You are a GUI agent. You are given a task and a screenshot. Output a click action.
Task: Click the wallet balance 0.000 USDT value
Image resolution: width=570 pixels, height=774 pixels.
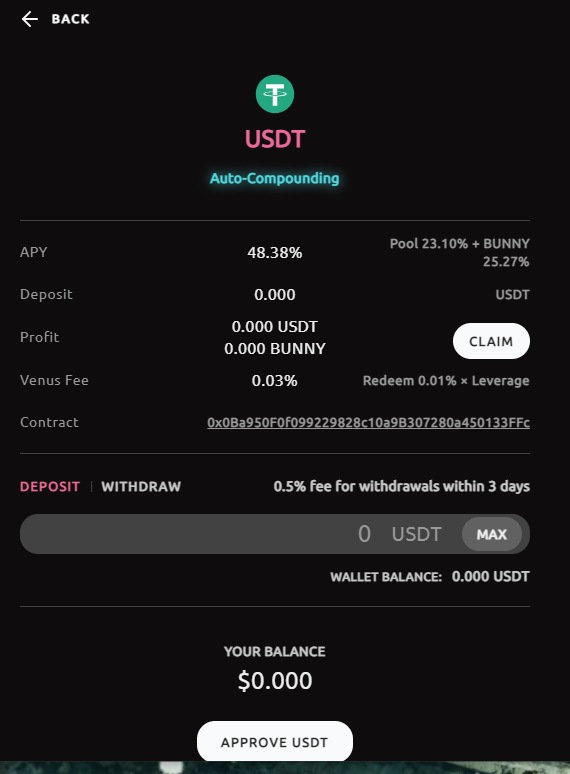point(491,577)
